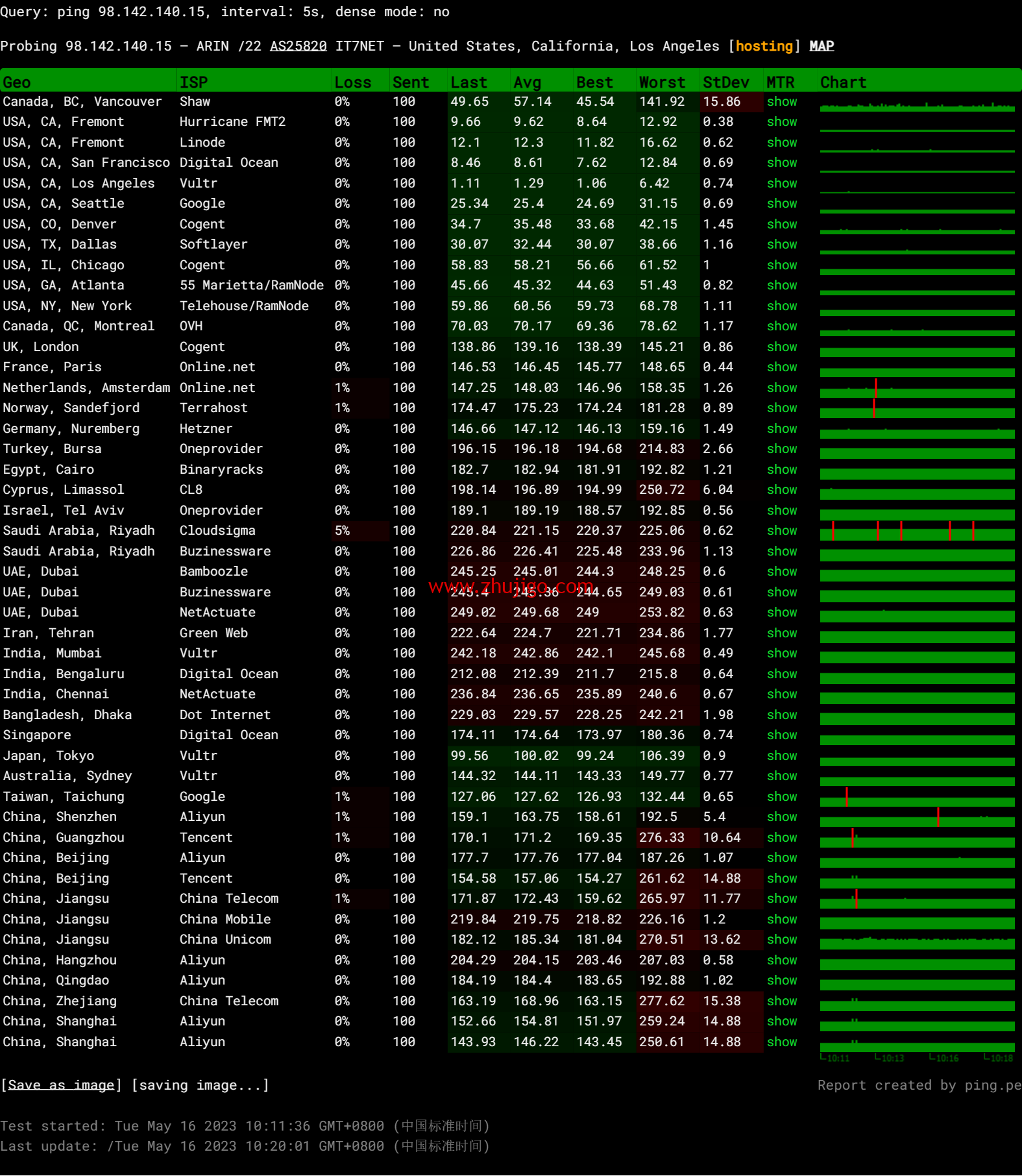Show MTR for Denver Cogent row
The image size is (1022, 1176).
[782, 225]
